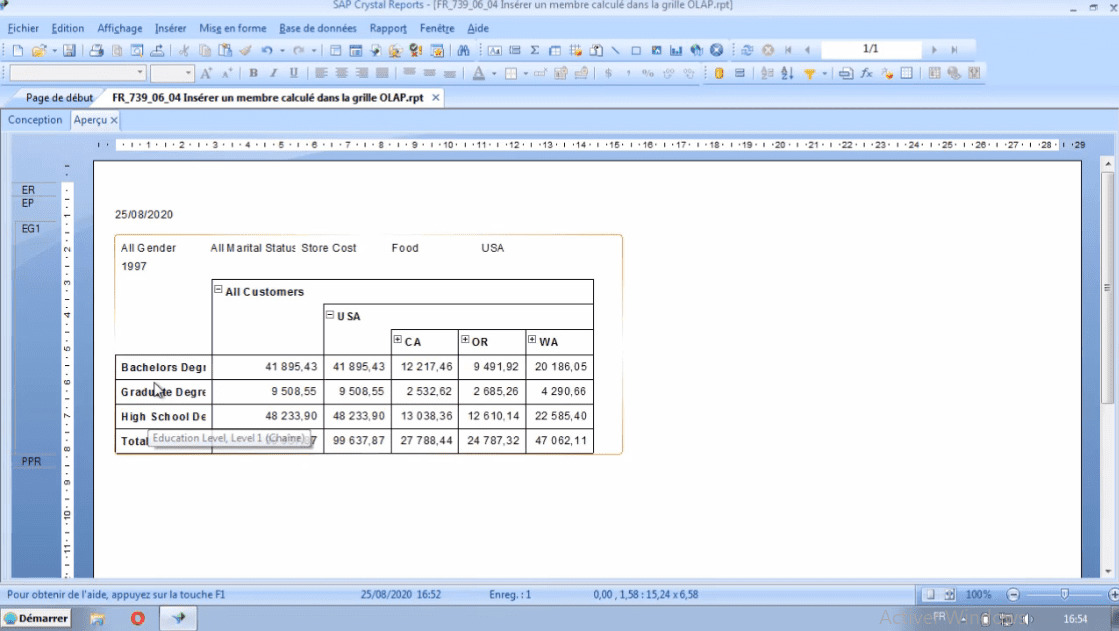Click the Bachelors Degree row header

click(163, 367)
